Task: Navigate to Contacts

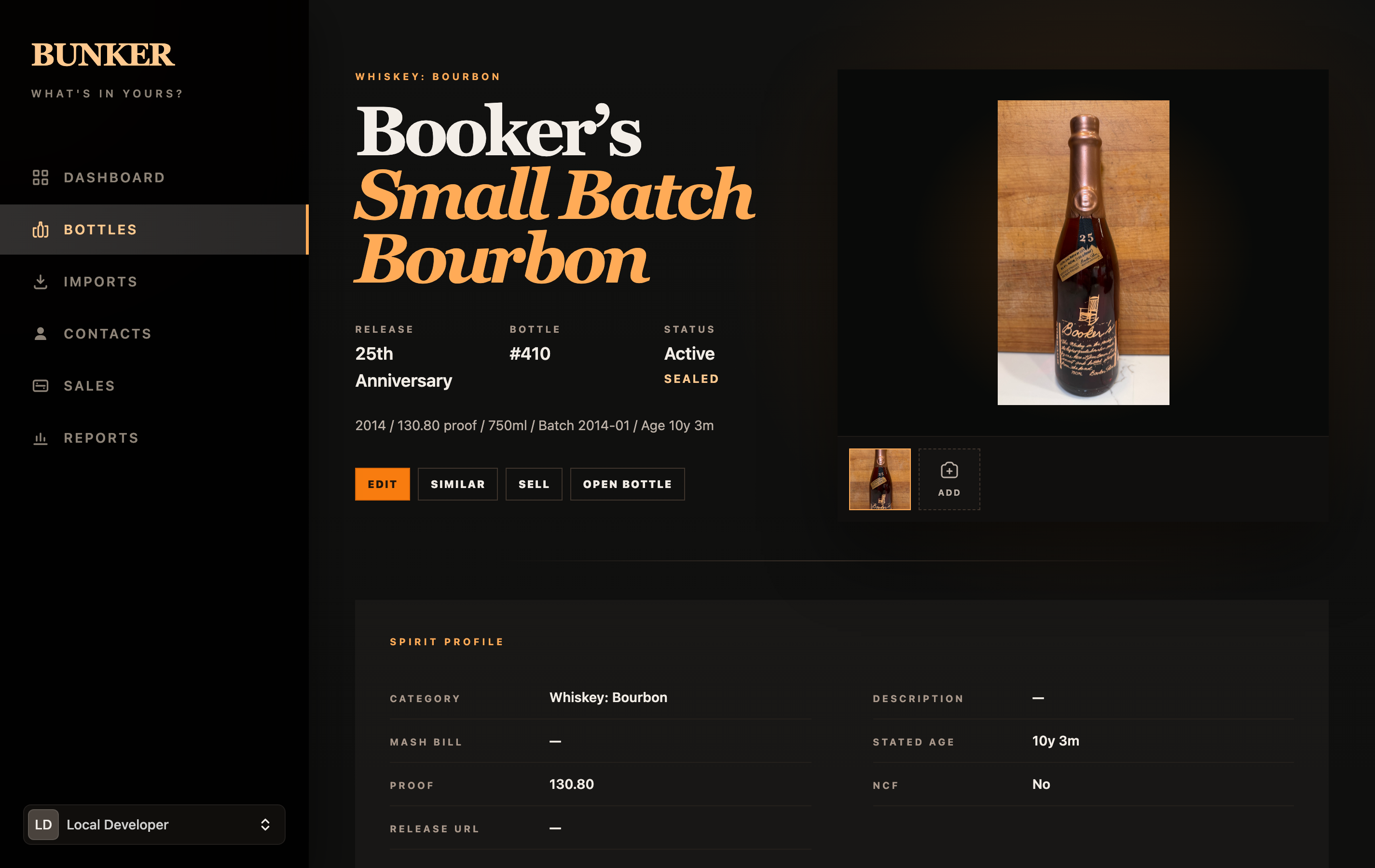Action: pos(154,334)
